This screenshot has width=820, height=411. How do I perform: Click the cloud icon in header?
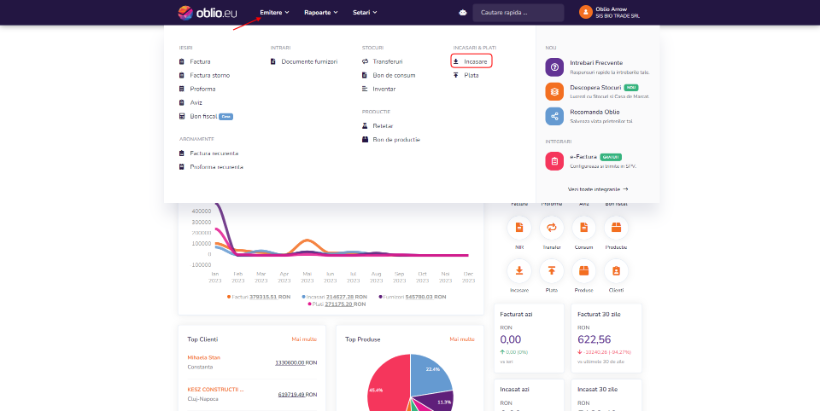click(x=462, y=13)
